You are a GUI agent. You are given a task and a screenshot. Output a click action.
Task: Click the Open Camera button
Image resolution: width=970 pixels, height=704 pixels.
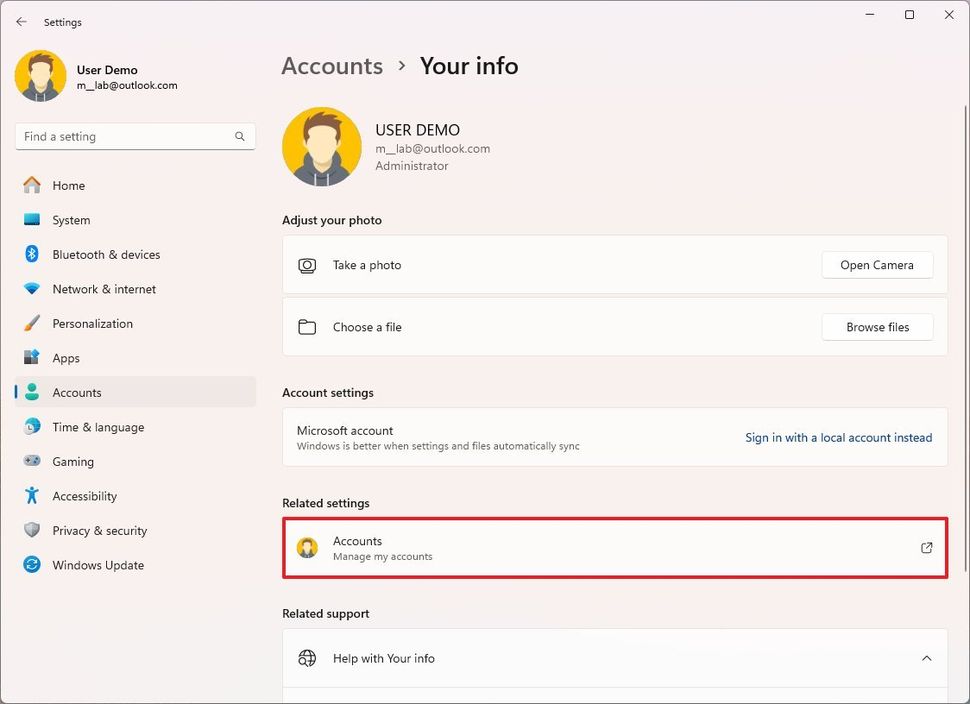(x=877, y=265)
